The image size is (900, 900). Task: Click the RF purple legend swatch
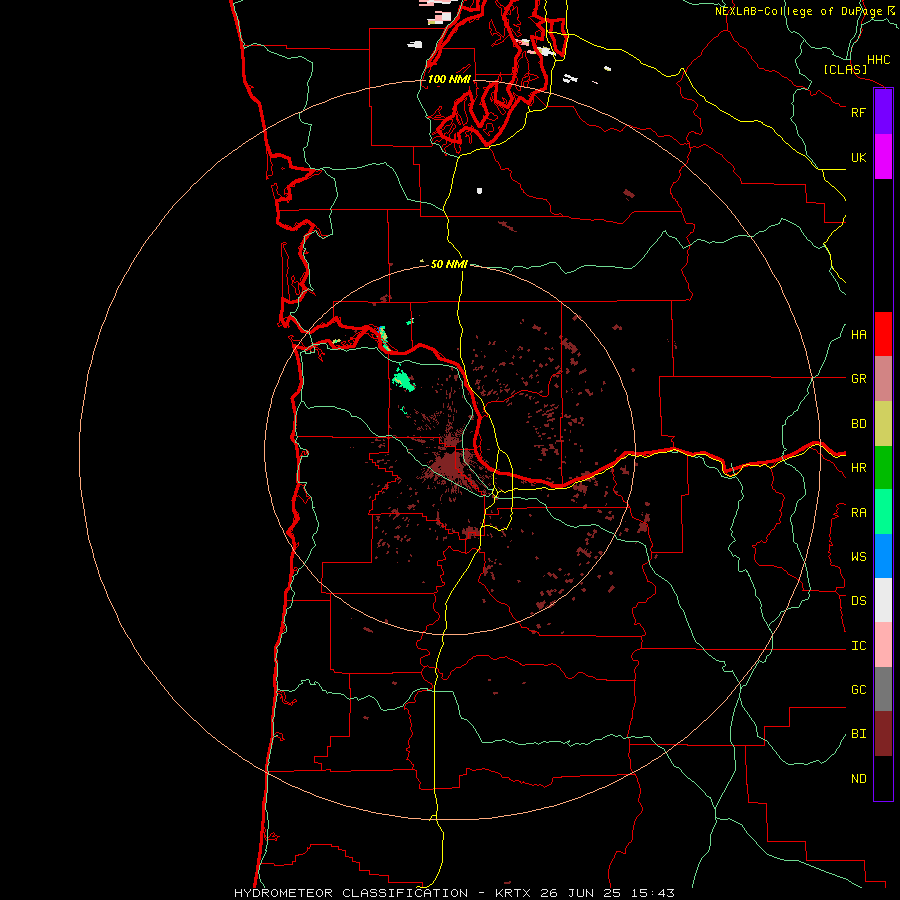pos(883,112)
